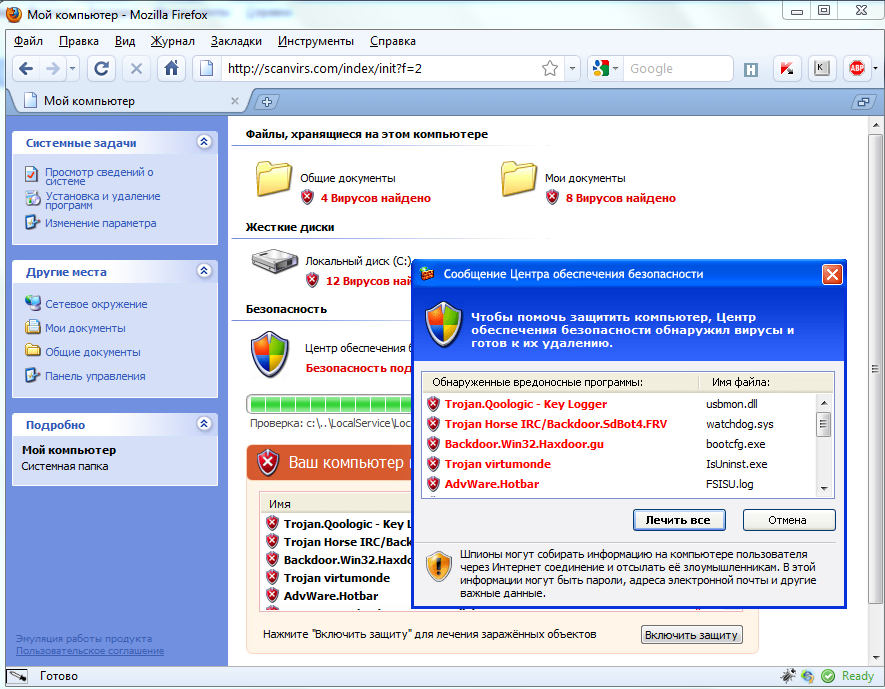Click the Adblock Plus ABP icon

point(856,69)
